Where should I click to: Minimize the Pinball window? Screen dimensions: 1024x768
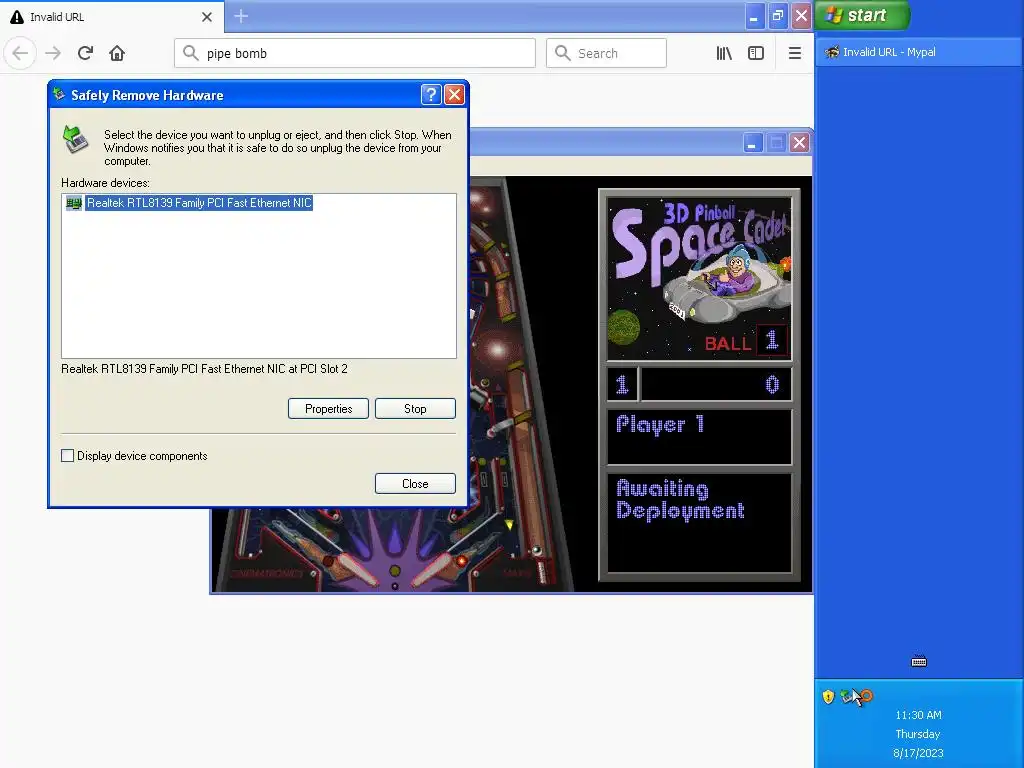[753, 142]
